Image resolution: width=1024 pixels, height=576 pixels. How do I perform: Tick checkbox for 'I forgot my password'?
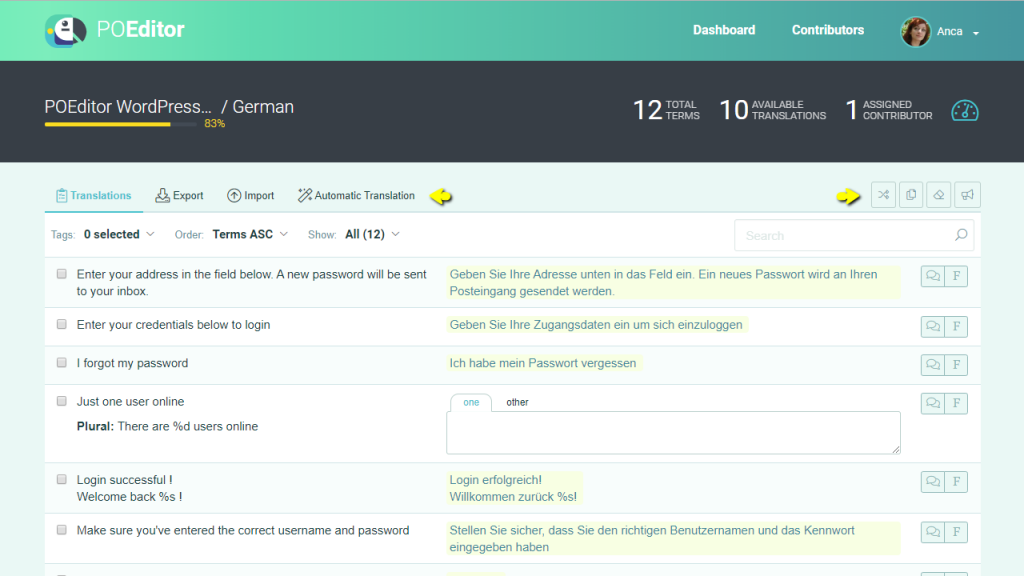pyautogui.click(x=61, y=362)
